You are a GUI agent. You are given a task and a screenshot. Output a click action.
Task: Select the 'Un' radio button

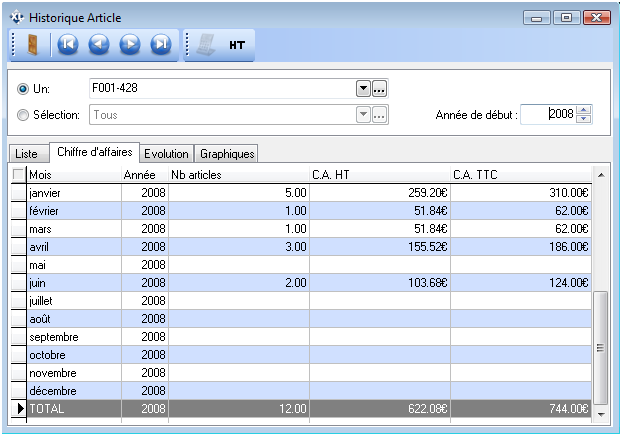[23, 89]
